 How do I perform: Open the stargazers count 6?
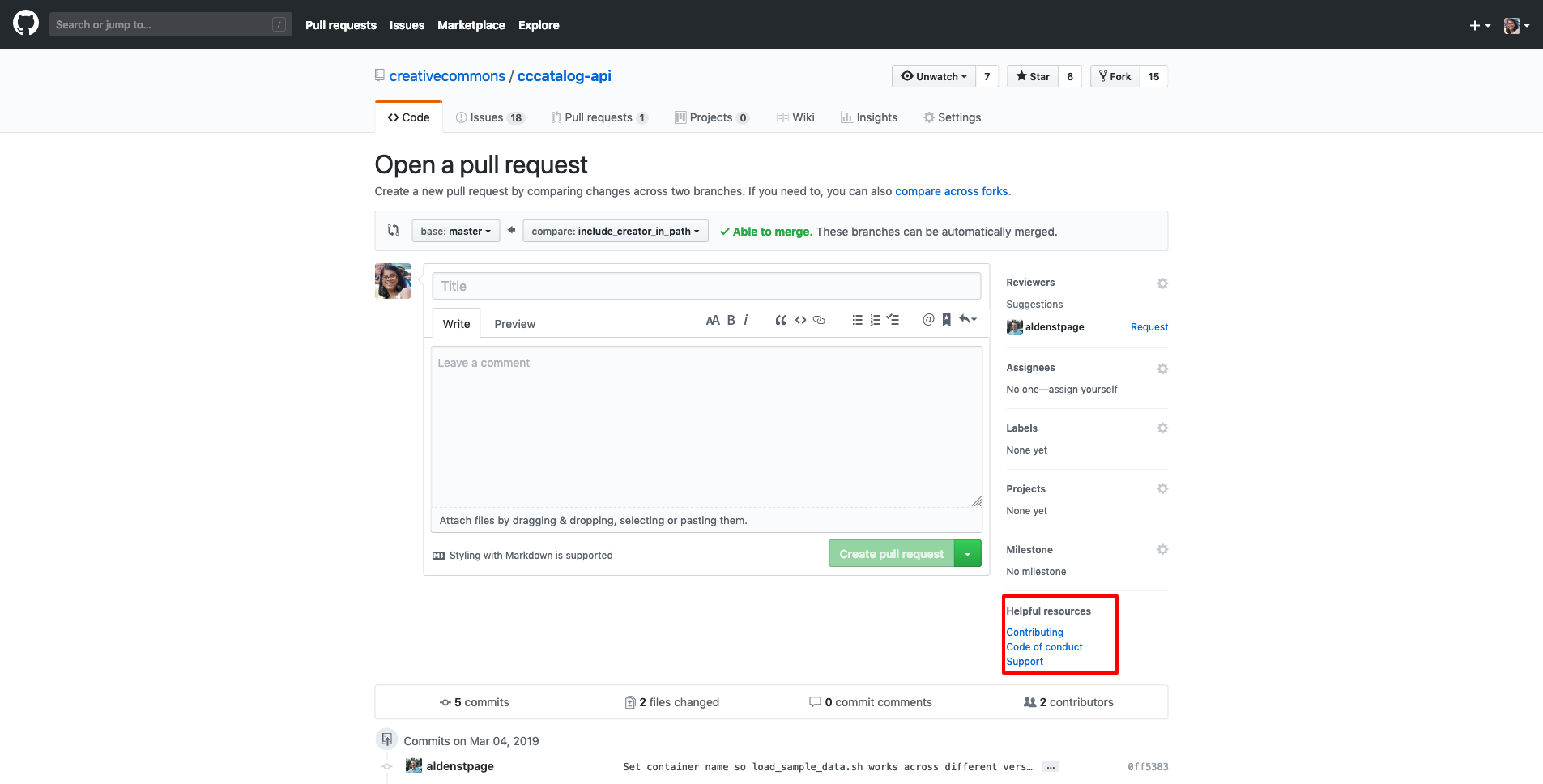coord(1070,76)
